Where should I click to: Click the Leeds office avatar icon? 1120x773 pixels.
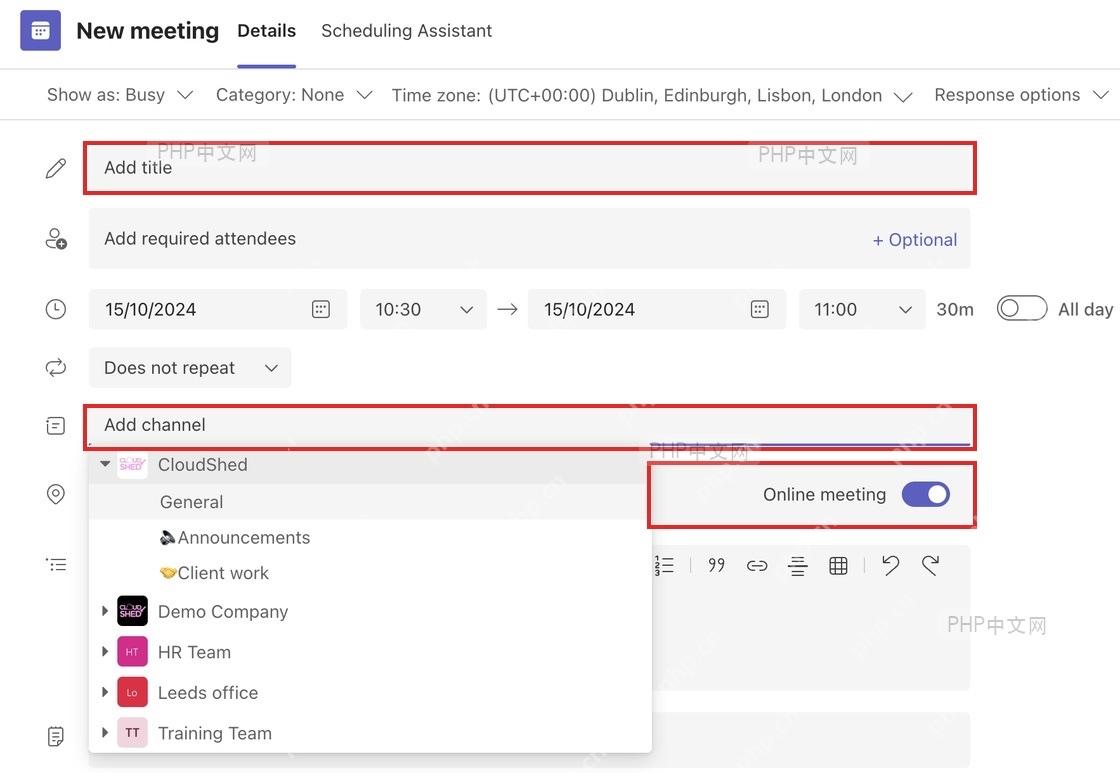[132, 692]
